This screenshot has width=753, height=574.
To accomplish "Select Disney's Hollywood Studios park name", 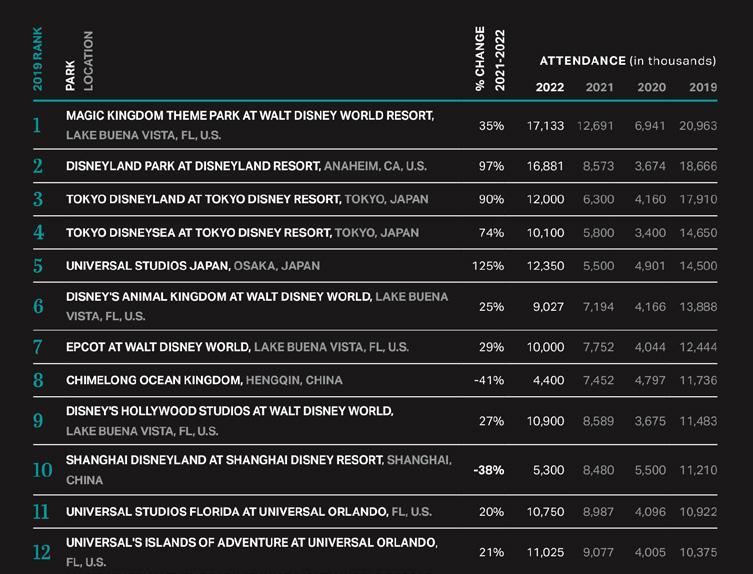I will 229,411.
